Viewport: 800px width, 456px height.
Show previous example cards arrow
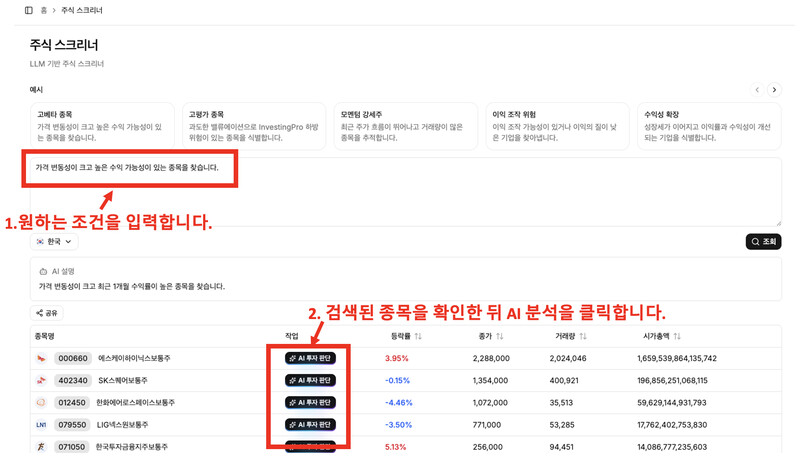[x=757, y=90]
